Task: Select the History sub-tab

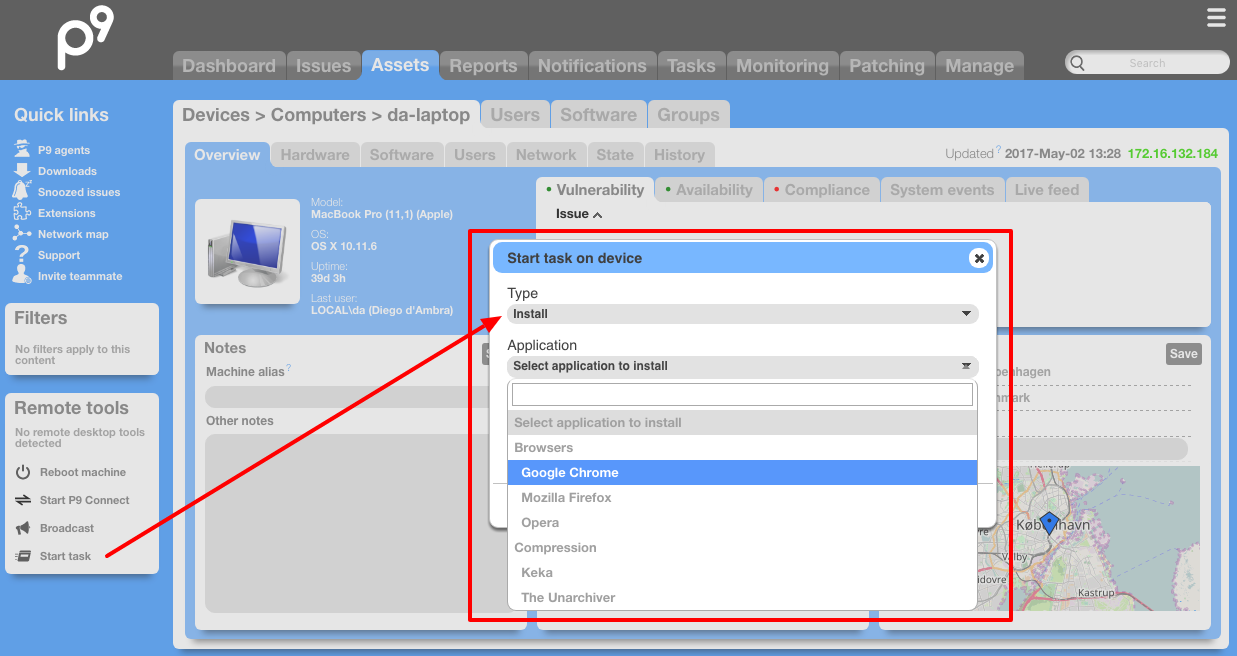Action: click(x=679, y=155)
